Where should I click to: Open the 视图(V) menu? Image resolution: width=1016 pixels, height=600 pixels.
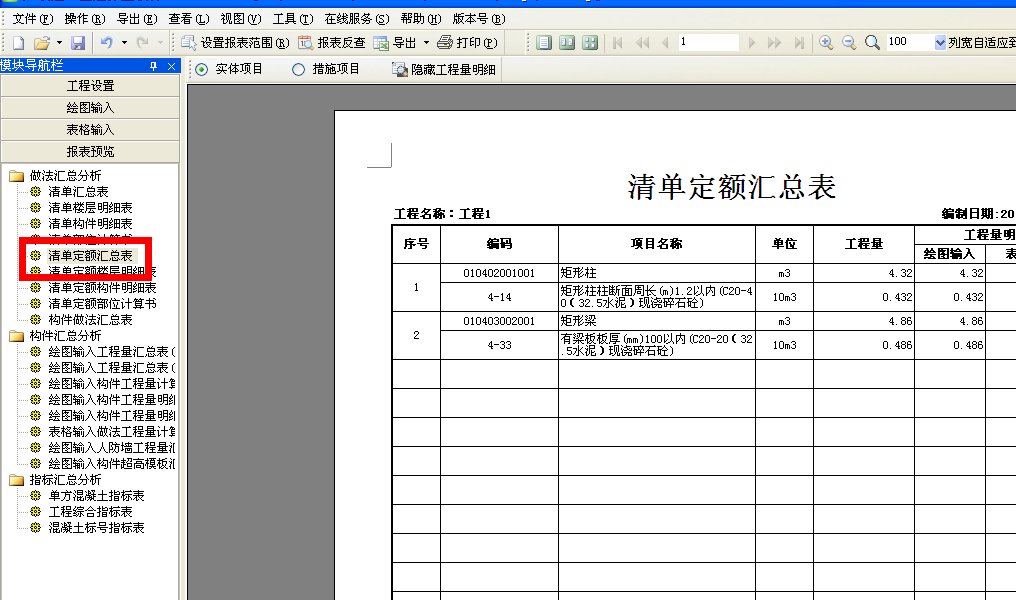click(240, 19)
